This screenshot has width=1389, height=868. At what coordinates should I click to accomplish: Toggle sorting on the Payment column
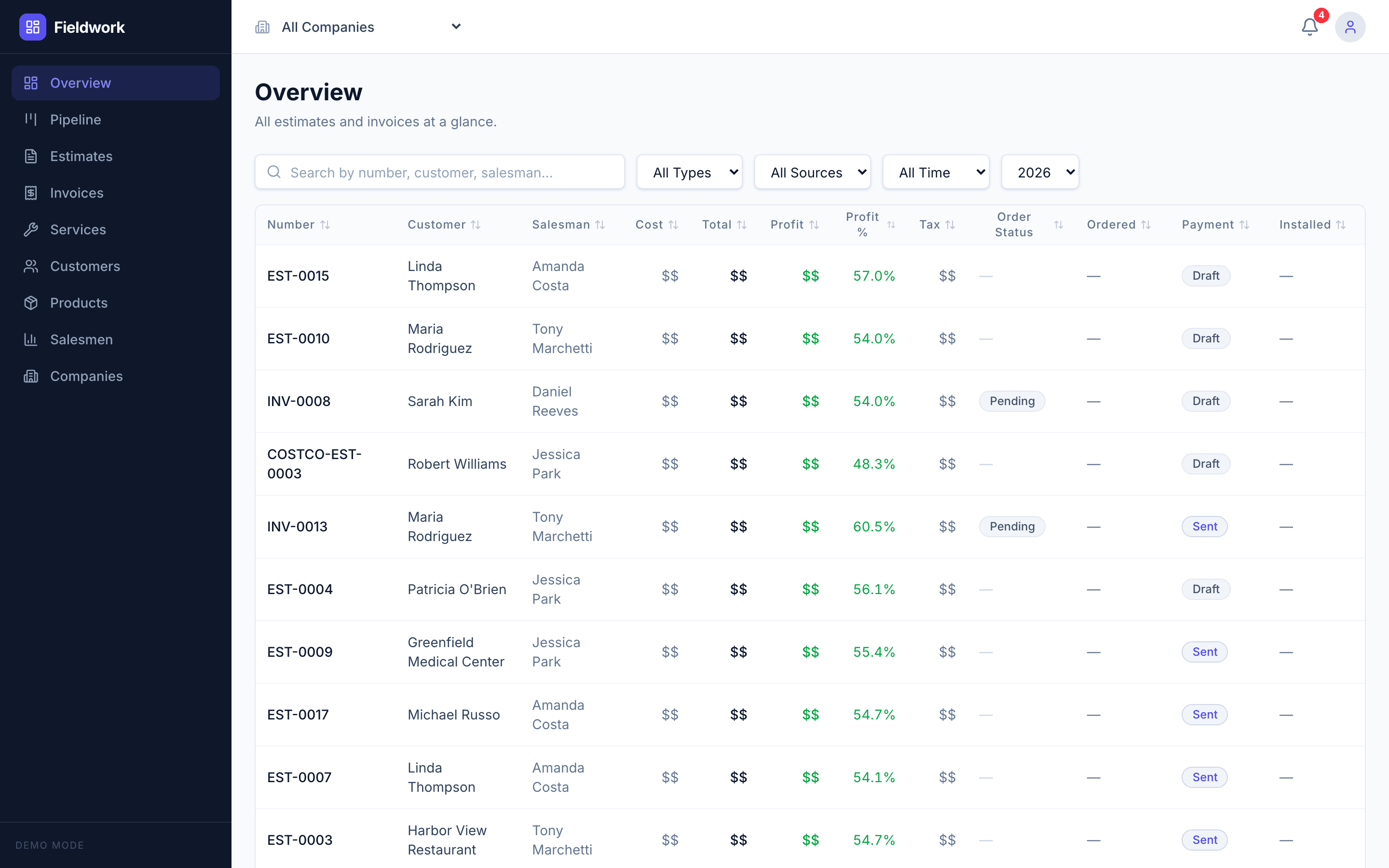click(x=1244, y=224)
